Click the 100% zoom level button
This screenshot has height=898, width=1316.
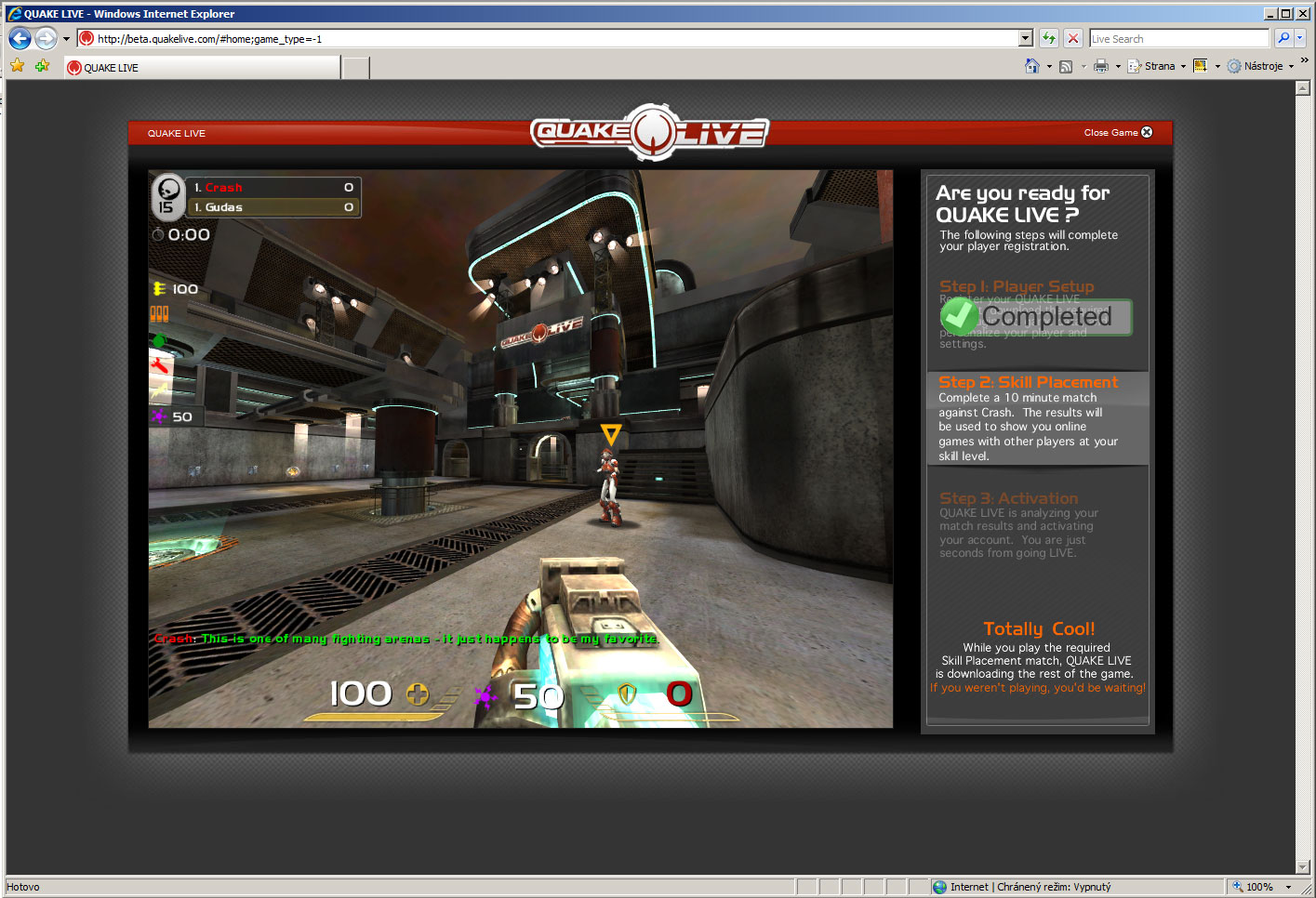[x=1253, y=887]
